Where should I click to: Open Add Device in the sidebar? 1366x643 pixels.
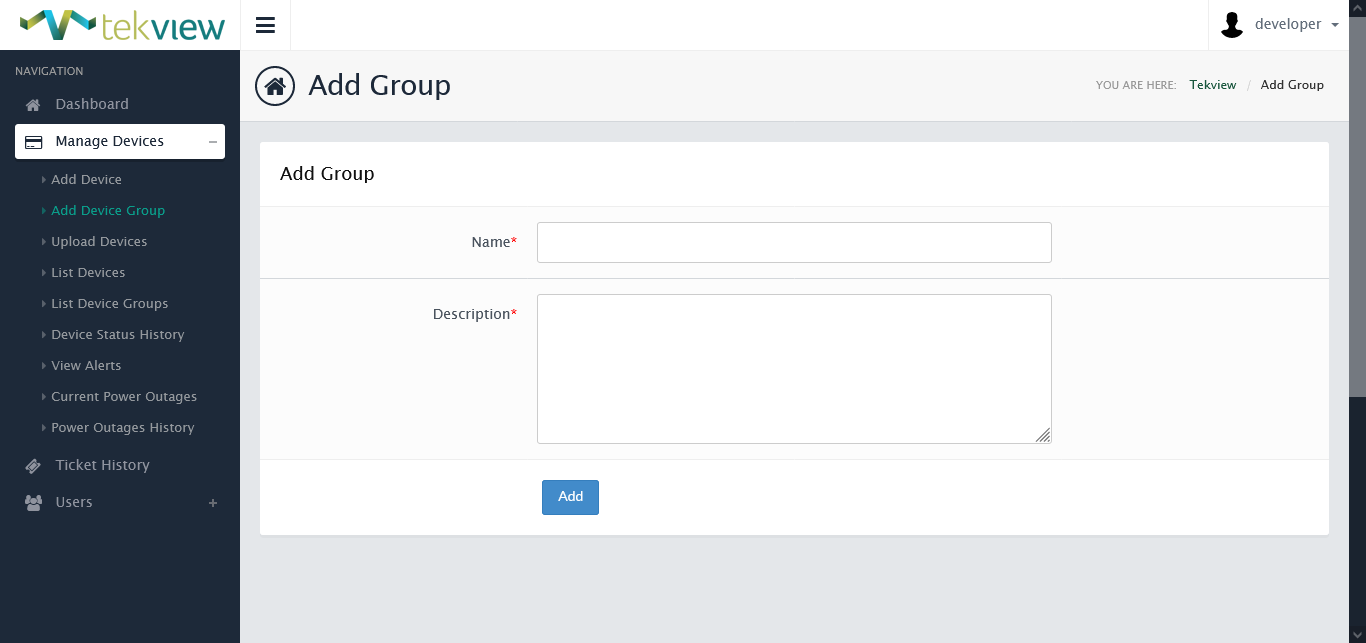86,180
